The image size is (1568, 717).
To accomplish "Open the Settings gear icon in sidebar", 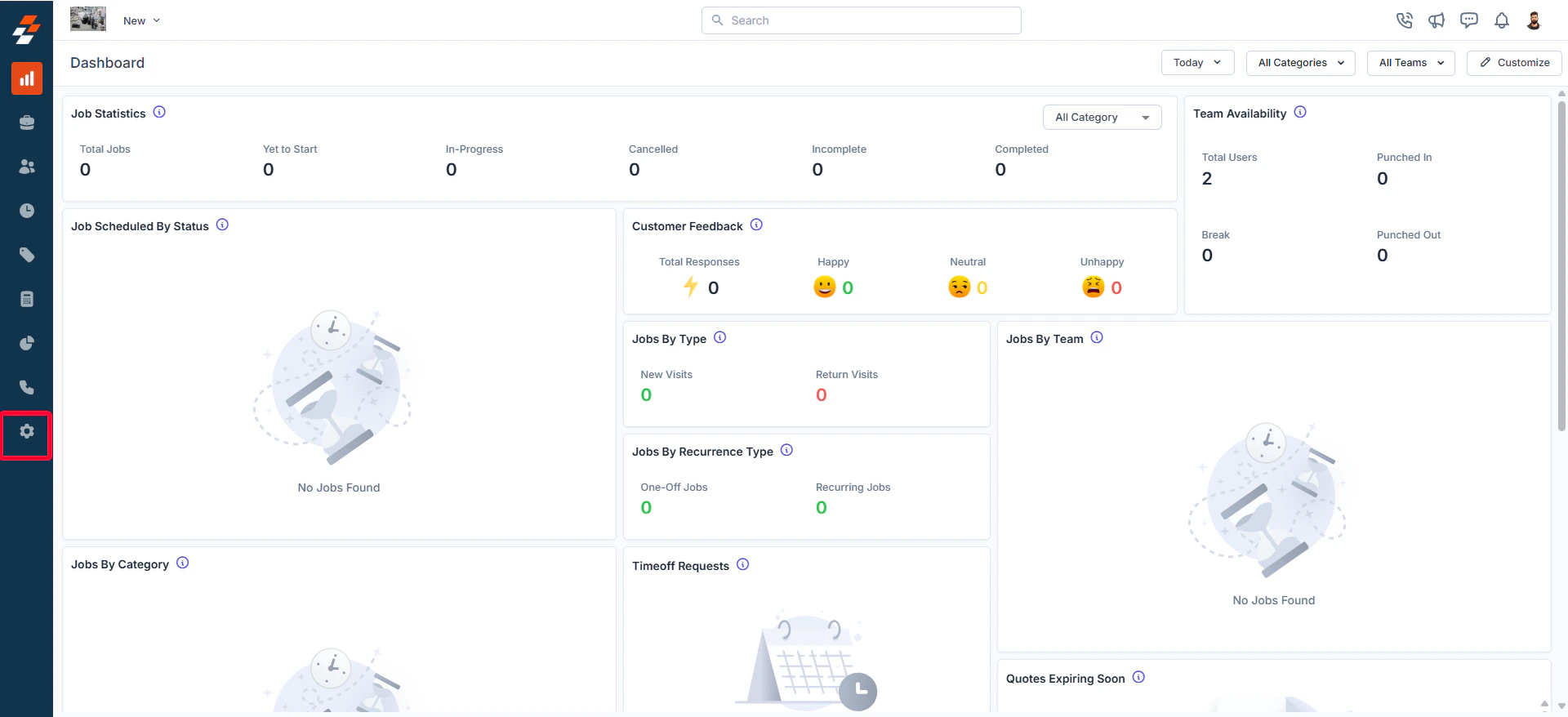I will [x=27, y=431].
